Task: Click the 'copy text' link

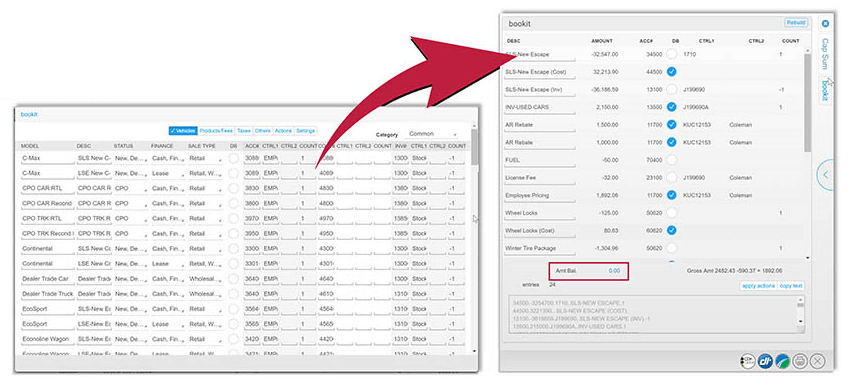Action: click(x=791, y=286)
